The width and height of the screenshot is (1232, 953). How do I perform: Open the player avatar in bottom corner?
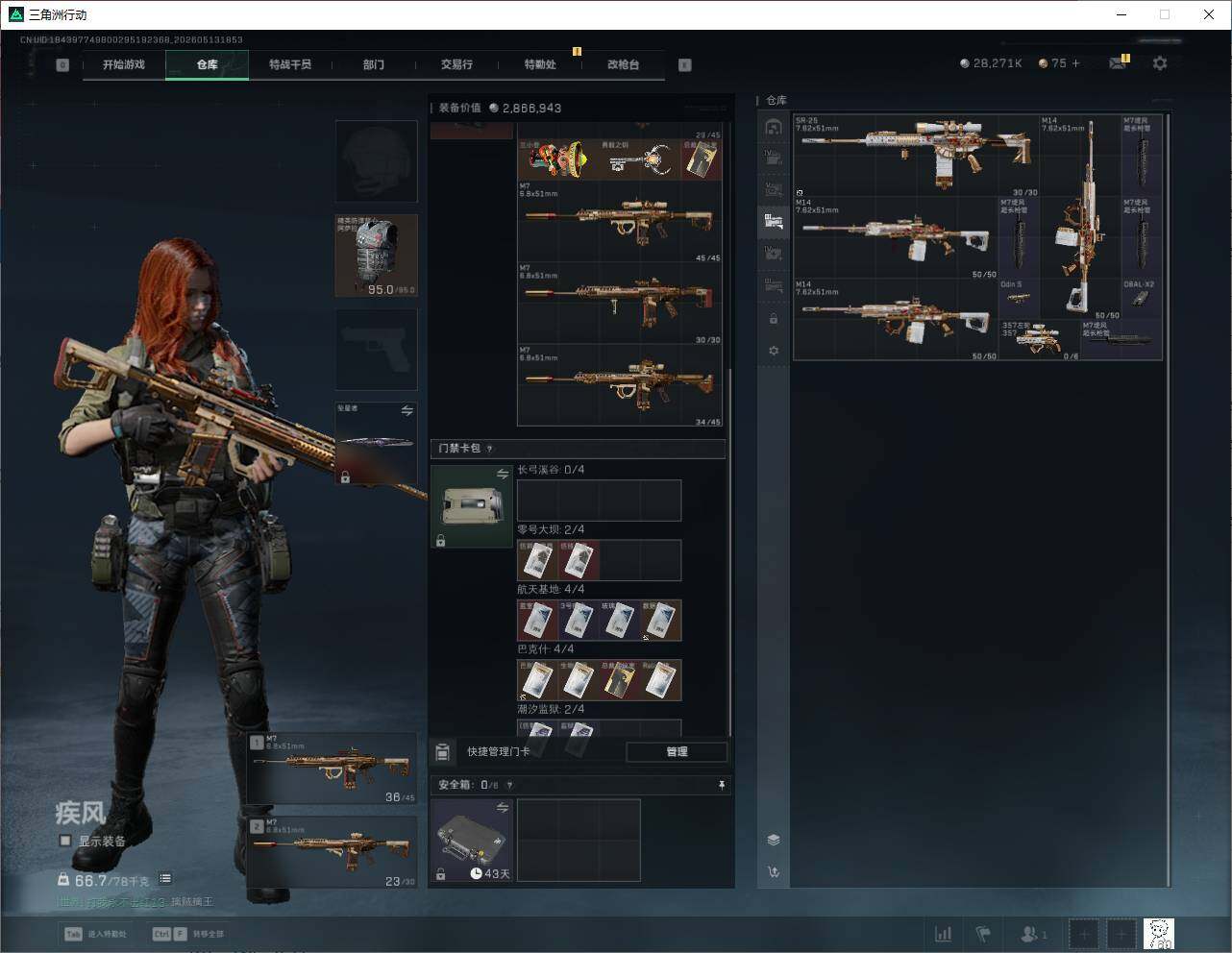click(1159, 934)
